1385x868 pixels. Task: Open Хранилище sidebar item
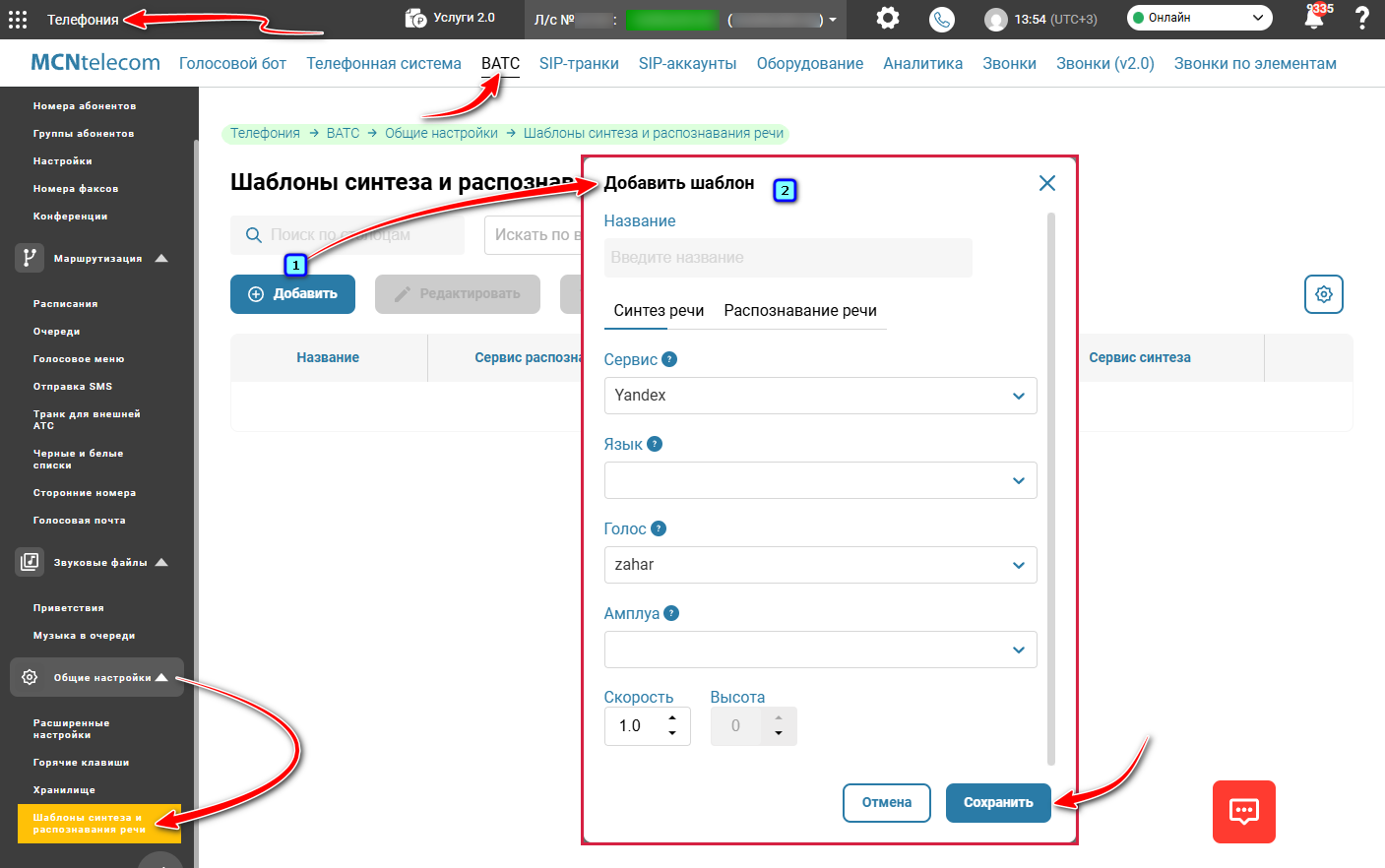click(x=64, y=790)
